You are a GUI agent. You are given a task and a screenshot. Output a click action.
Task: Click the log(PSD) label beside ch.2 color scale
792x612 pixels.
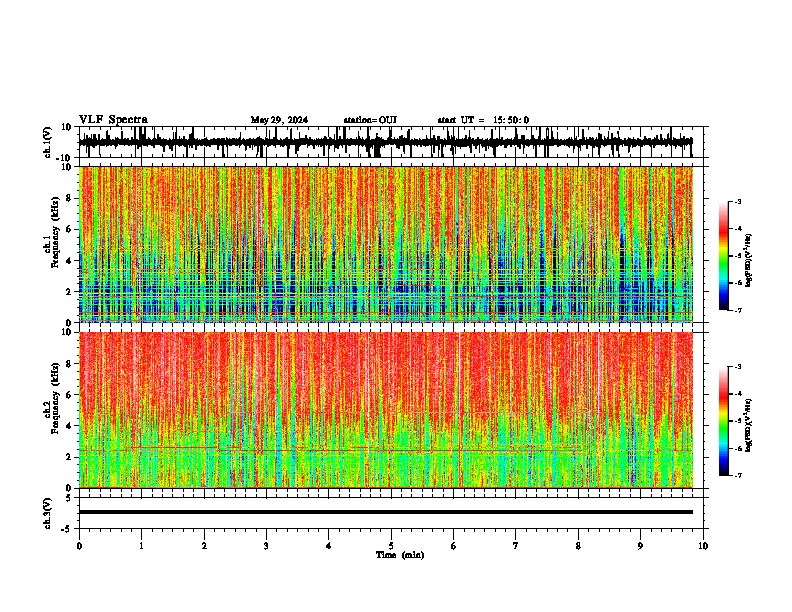[749, 425]
